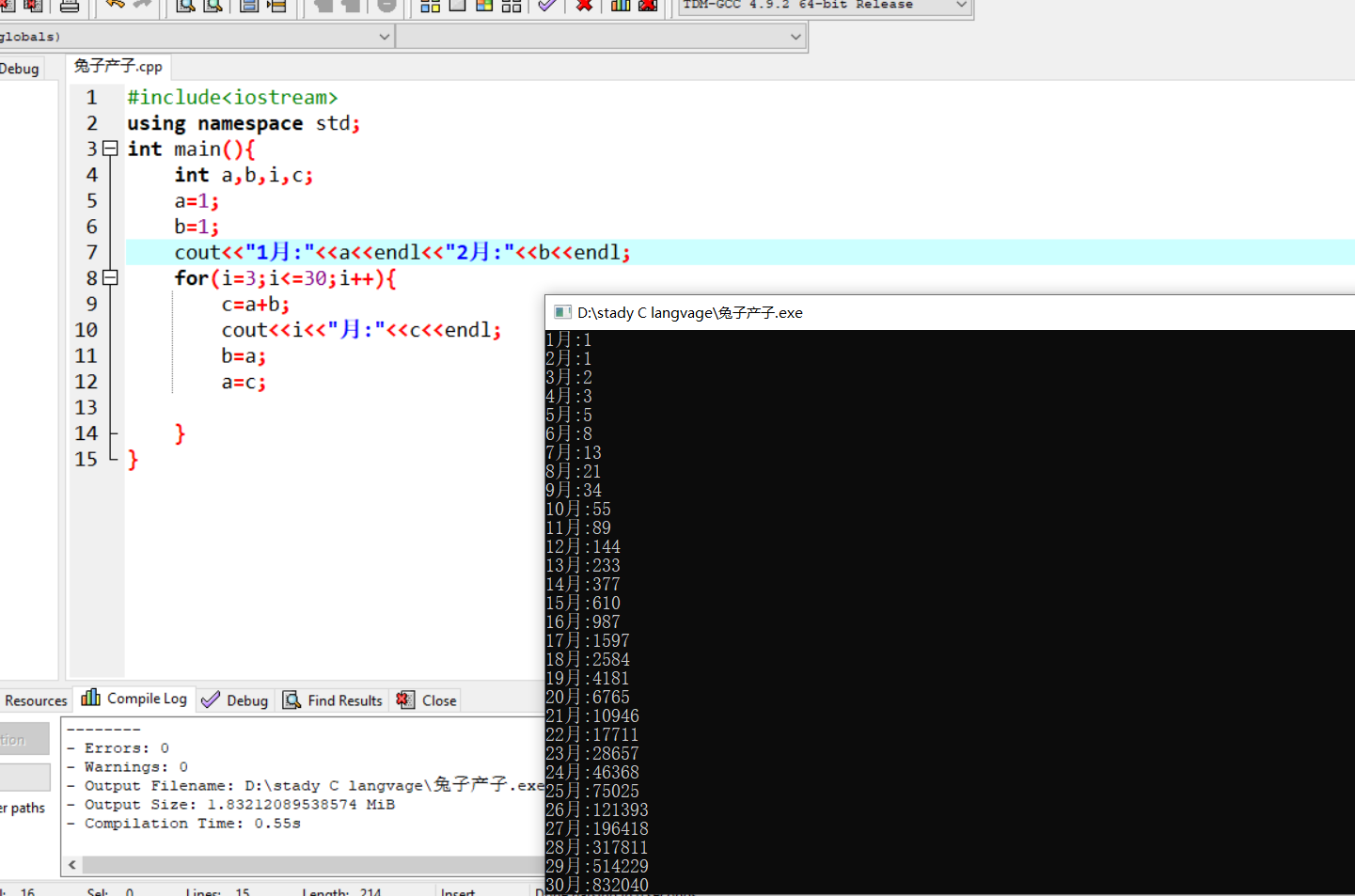Click the 'int main(){' line

pyautogui.click(x=191, y=149)
